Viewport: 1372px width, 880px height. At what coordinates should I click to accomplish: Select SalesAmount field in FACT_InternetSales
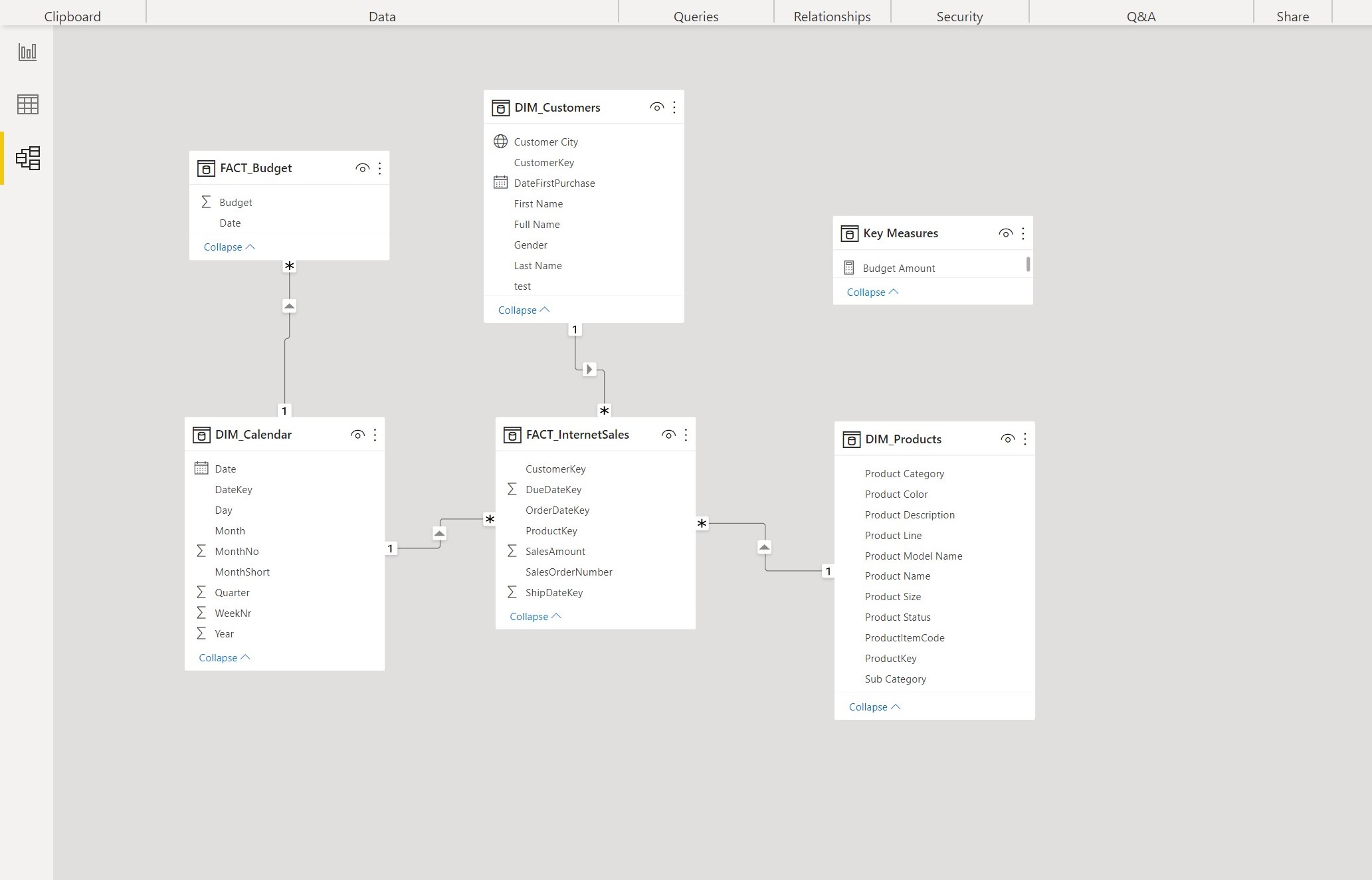point(555,552)
